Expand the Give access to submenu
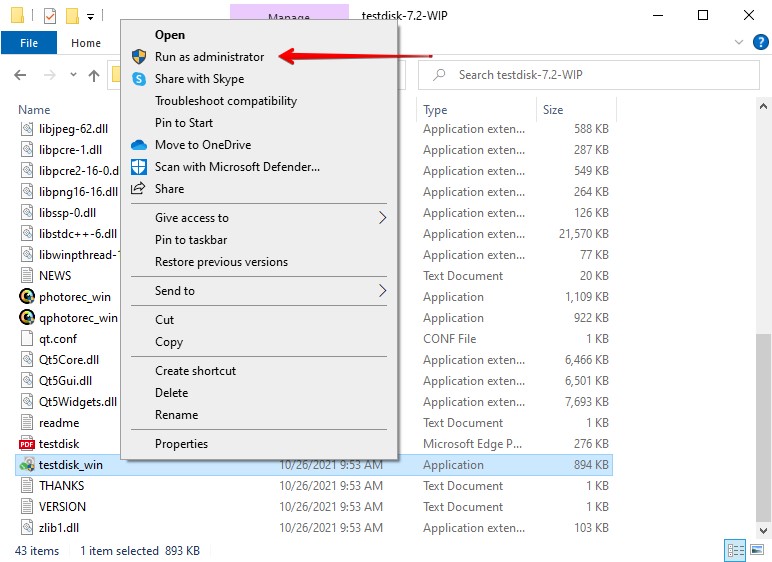Image resolution: width=772 pixels, height=562 pixels. click(383, 218)
